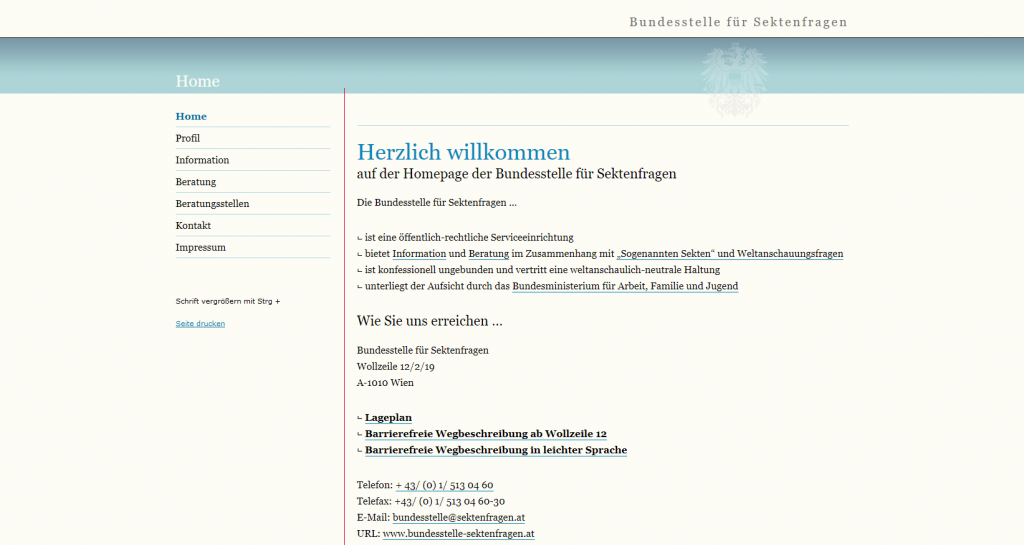Open Beratungsstellen page from sidebar
The height and width of the screenshot is (545, 1024).
(212, 204)
